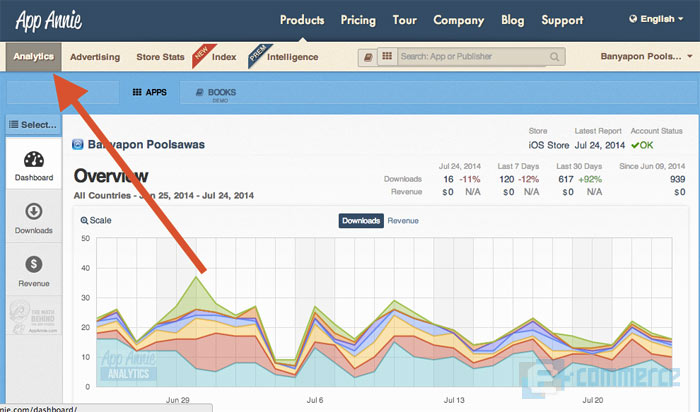This screenshot has width=700, height=412.
Task: Select the APPS section tab
Action: pyautogui.click(x=150, y=92)
